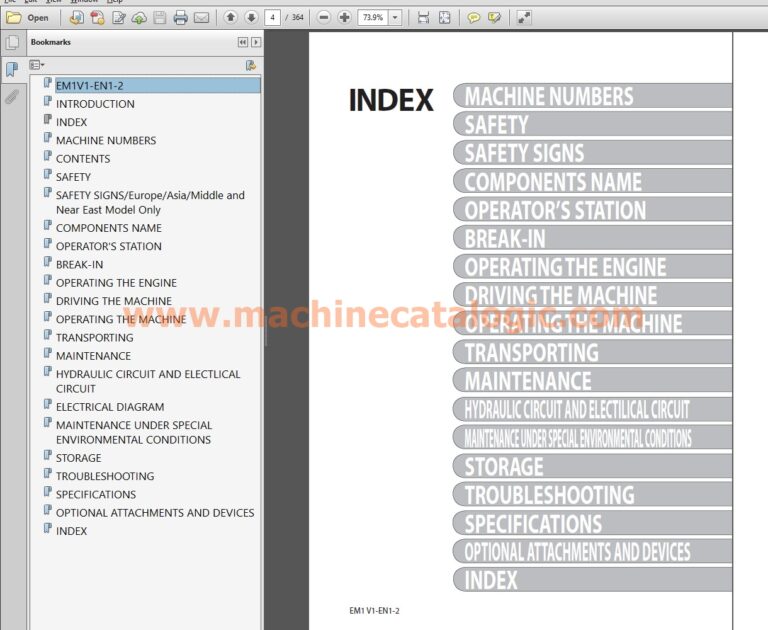
Task: Open the ELECTRICAL DIAGRAM bookmark
Action: (110, 407)
